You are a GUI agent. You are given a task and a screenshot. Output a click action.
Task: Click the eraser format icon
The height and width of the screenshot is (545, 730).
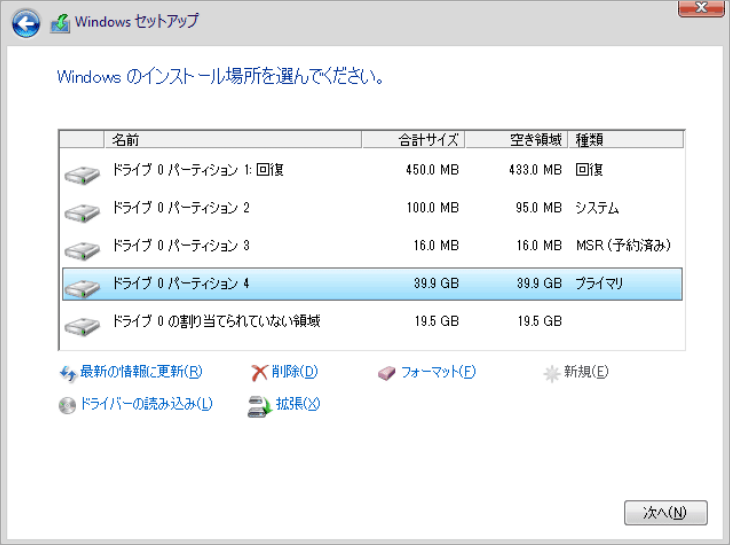[386, 373]
